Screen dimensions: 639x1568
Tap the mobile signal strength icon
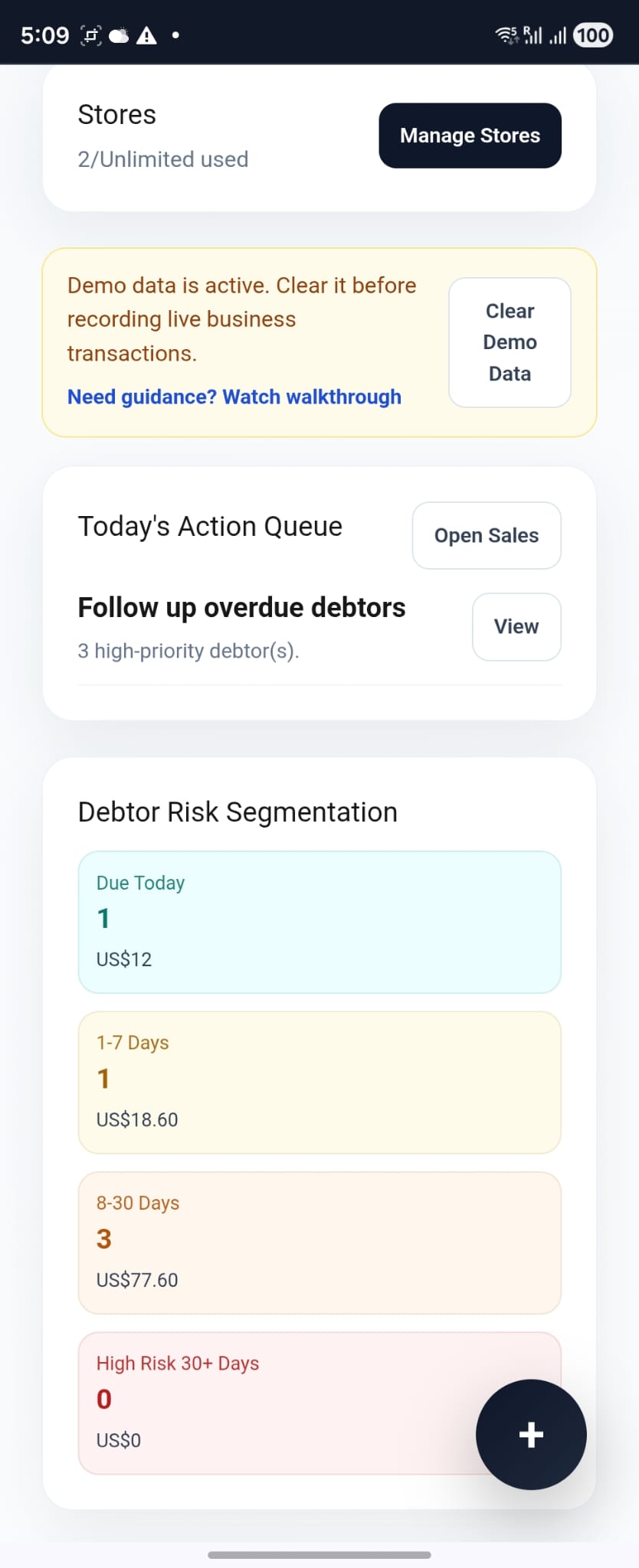pyautogui.click(x=535, y=34)
